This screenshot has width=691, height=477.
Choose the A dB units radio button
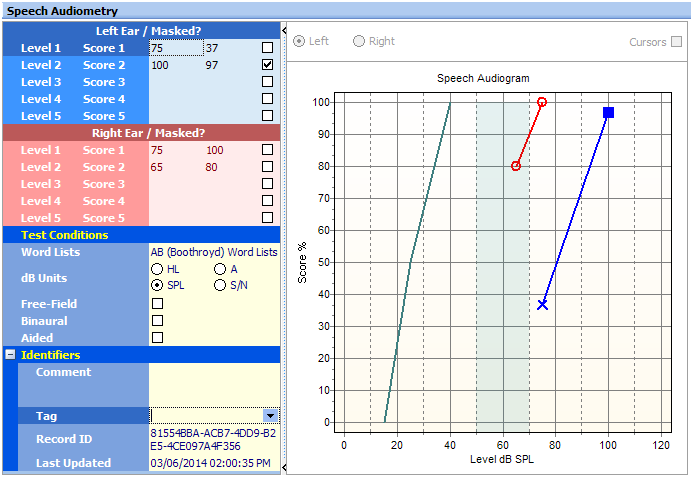coord(220,270)
